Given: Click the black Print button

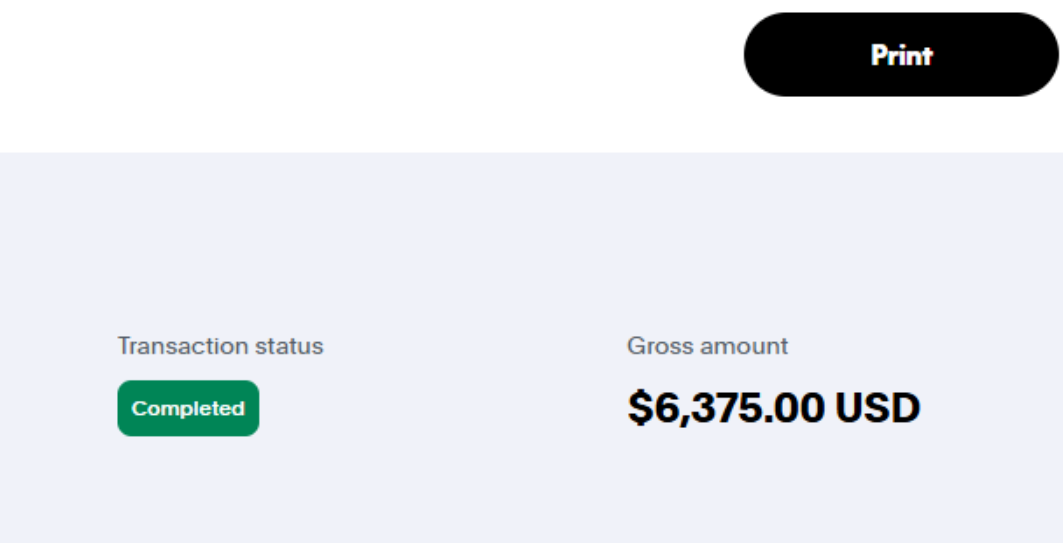Looking at the screenshot, I should [x=900, y=55].
